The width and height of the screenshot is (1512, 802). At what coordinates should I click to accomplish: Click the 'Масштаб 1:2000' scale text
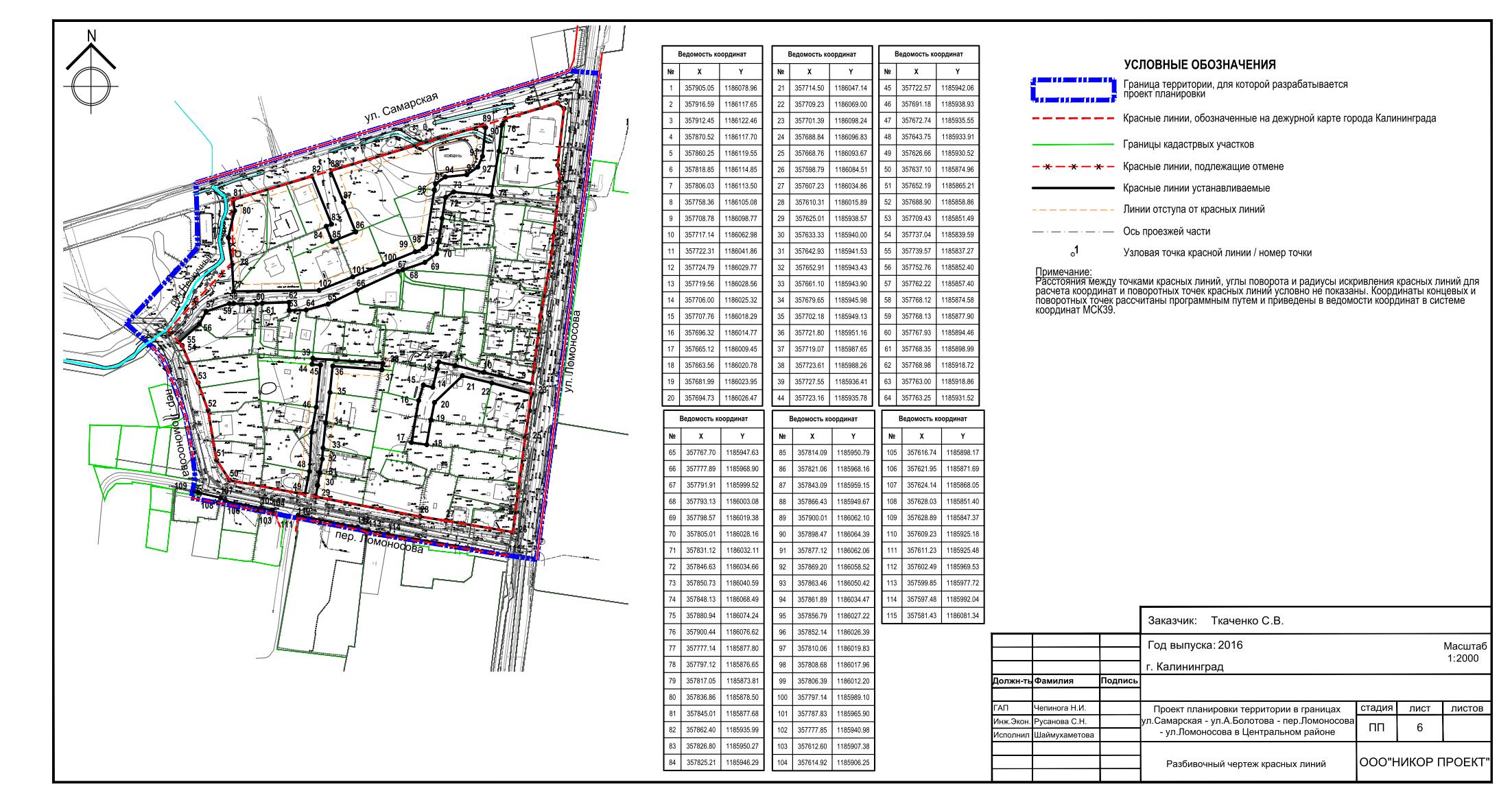(1464, 652)
